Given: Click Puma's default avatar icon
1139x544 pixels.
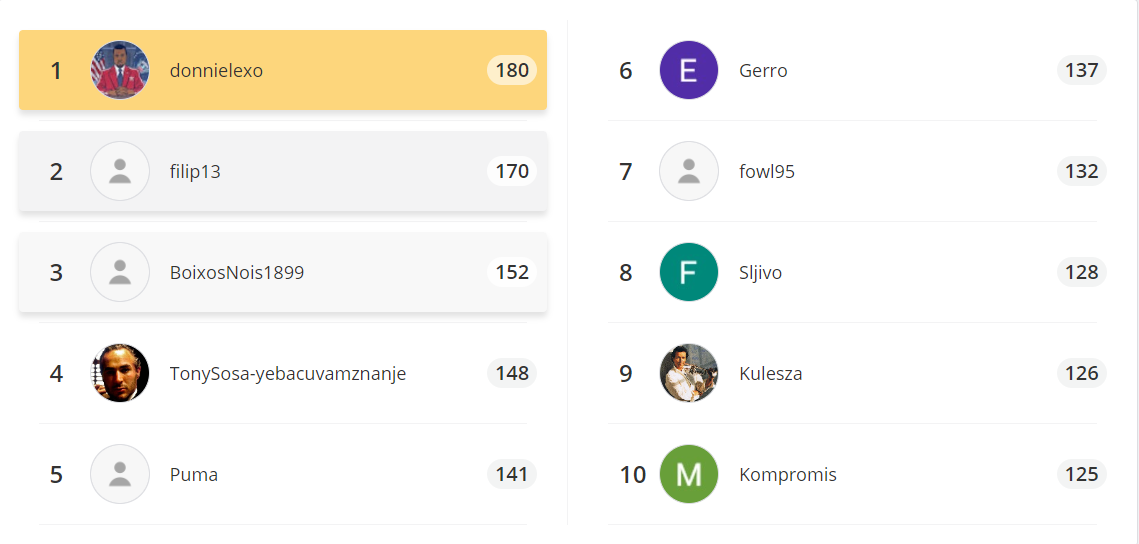Looking at the screenshot, I should point(120,474).
